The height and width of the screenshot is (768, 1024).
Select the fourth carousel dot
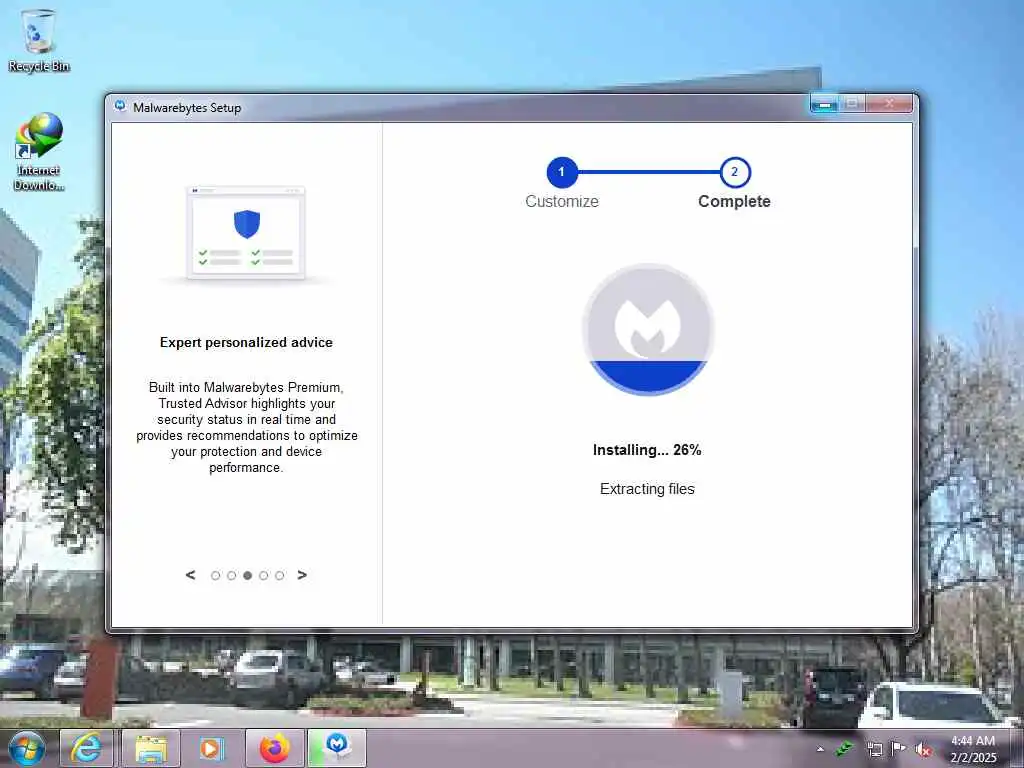coord(263,575)
